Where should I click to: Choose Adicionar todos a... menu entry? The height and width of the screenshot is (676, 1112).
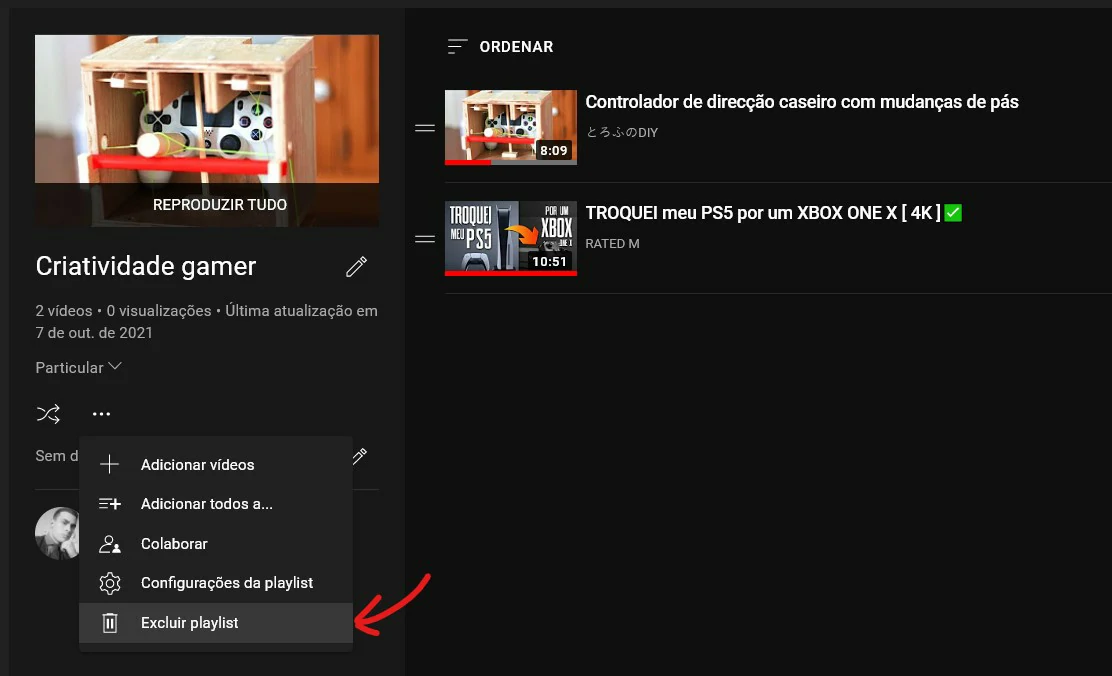click(216, 504)
